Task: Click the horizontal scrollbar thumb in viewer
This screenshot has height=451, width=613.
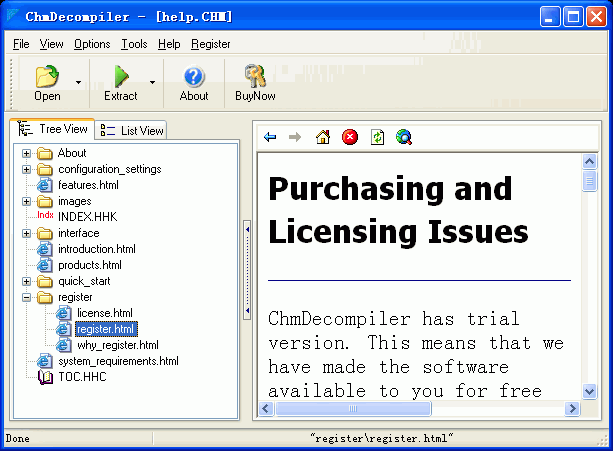Action: pyautogui.click(x=353, y=408)
